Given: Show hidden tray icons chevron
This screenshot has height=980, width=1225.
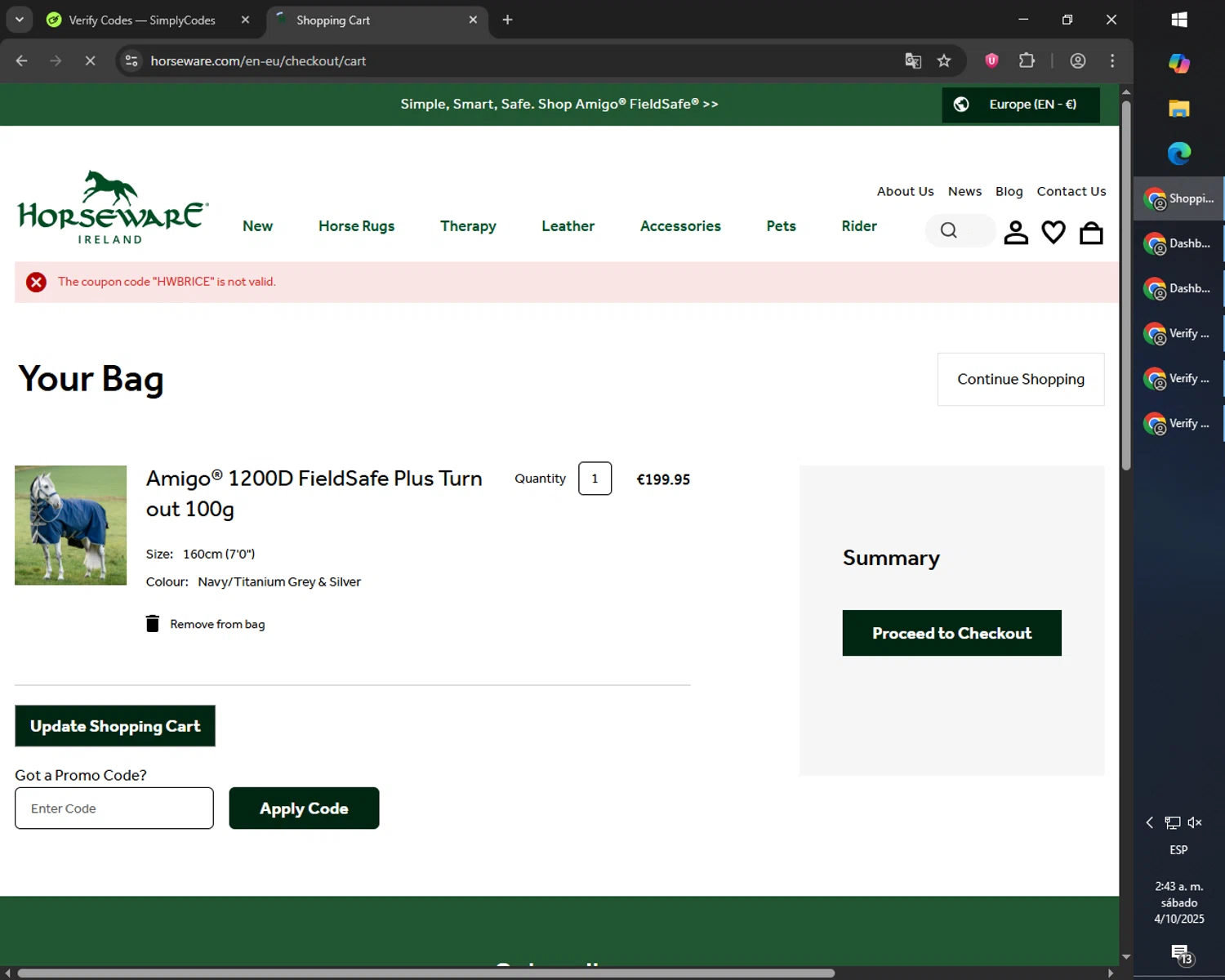Looking at the screenshot, I should pos(1150,822).
